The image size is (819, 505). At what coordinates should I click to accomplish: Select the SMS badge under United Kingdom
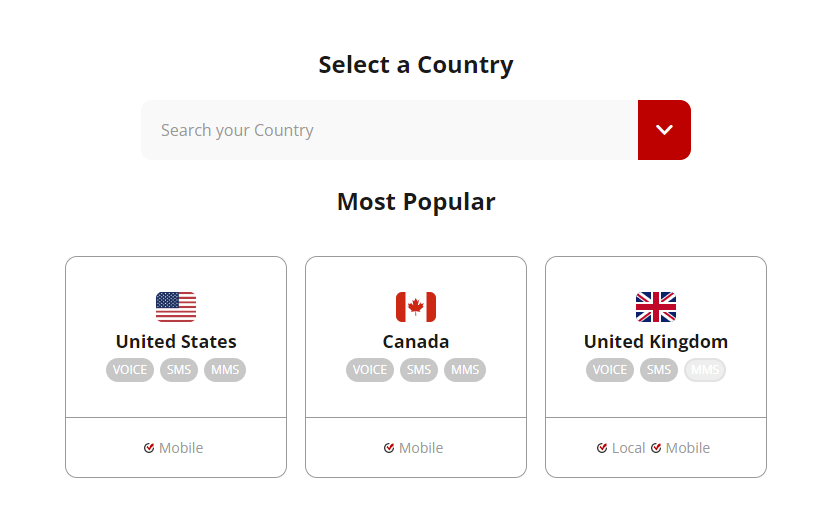pos(659,370)
